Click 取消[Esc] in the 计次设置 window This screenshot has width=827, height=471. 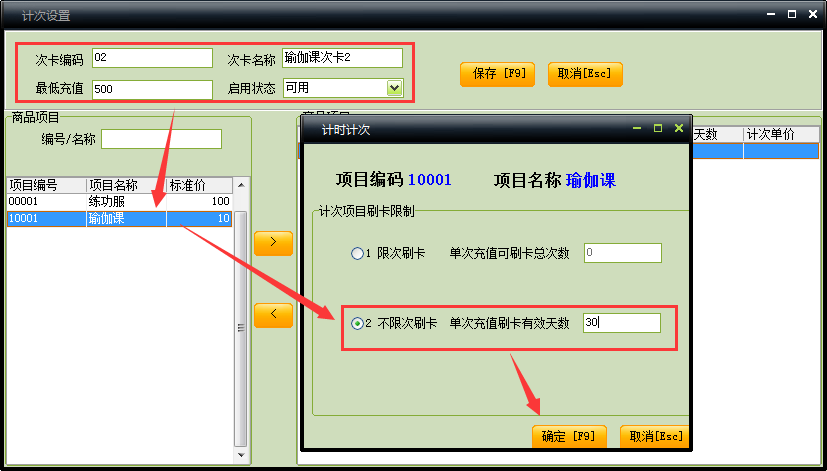click(x=585, y=74)
